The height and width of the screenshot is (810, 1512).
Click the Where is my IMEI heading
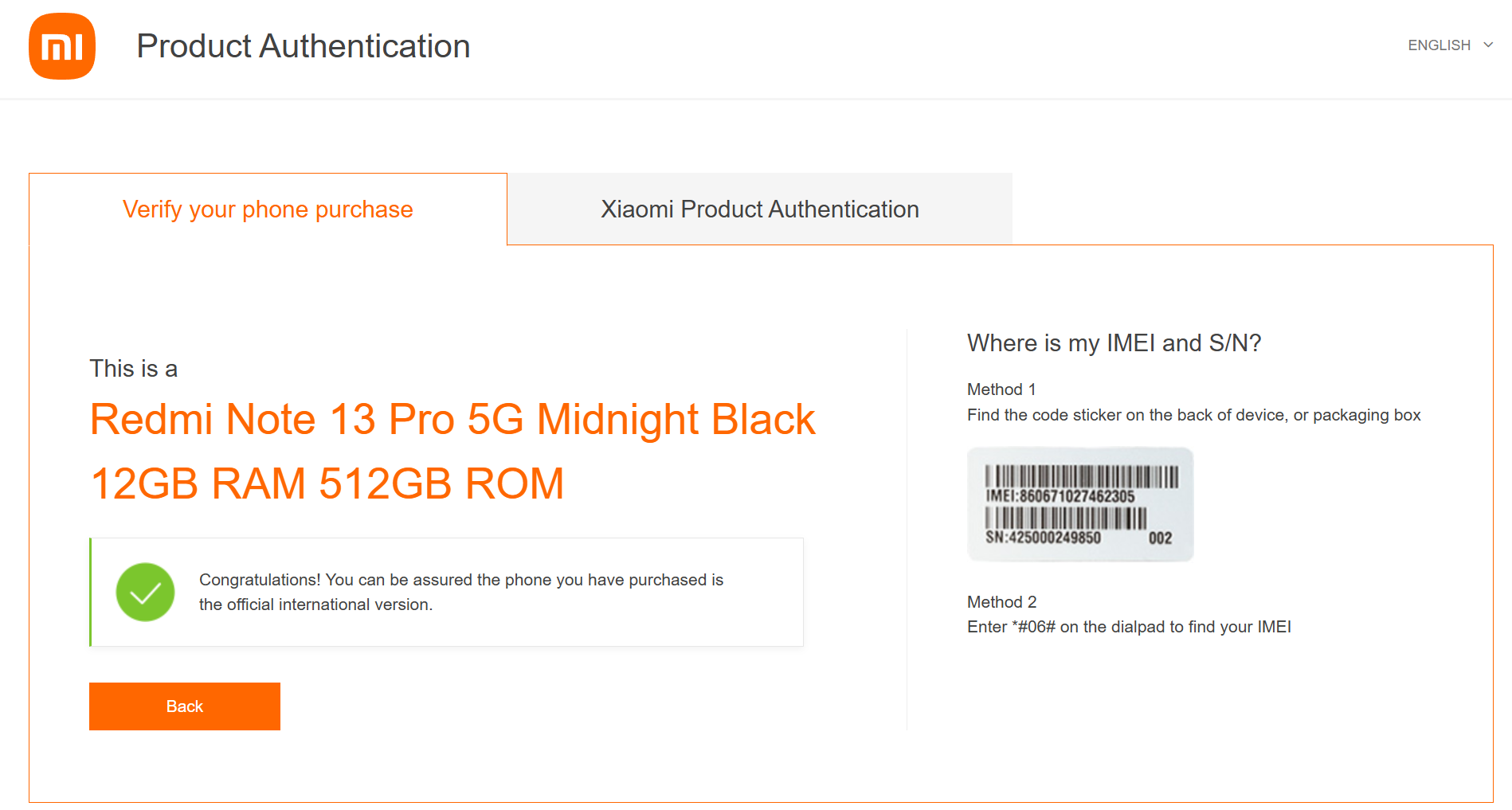[x=1114, y=343]
